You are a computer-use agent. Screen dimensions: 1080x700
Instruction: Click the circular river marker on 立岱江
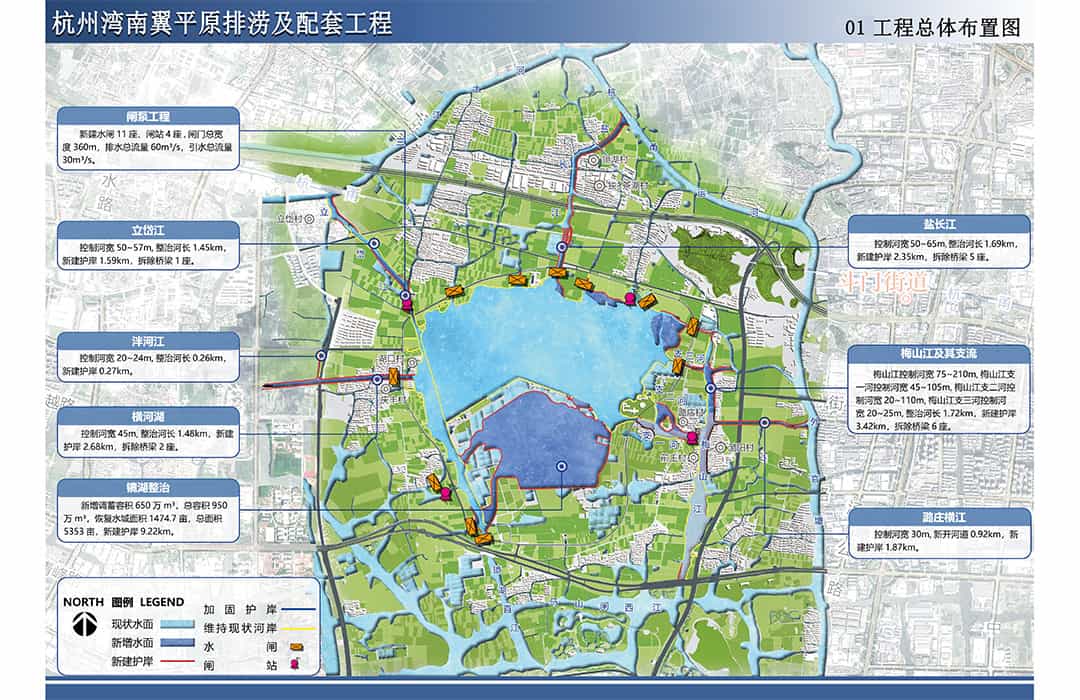point(375,244)
